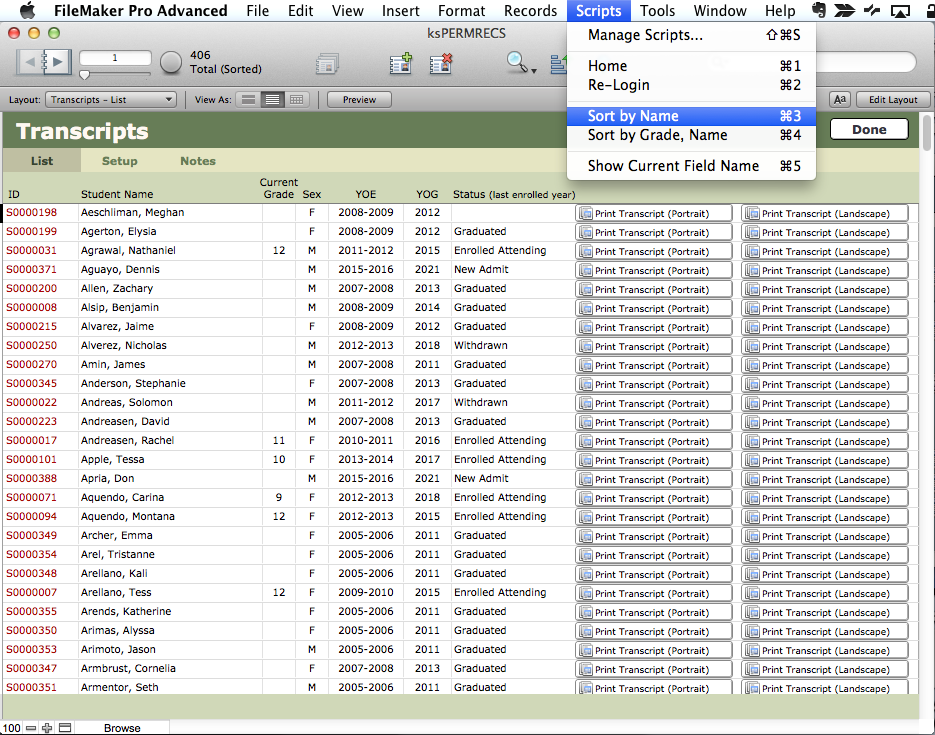Switch to List view
Image resolution: width=935 pixels, height=735 pixels.
pyautogui.click(x=272, y=99)
